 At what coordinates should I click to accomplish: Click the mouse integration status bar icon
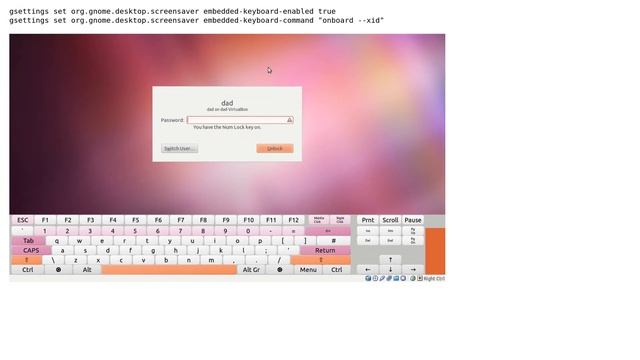[x=413, y=278]
